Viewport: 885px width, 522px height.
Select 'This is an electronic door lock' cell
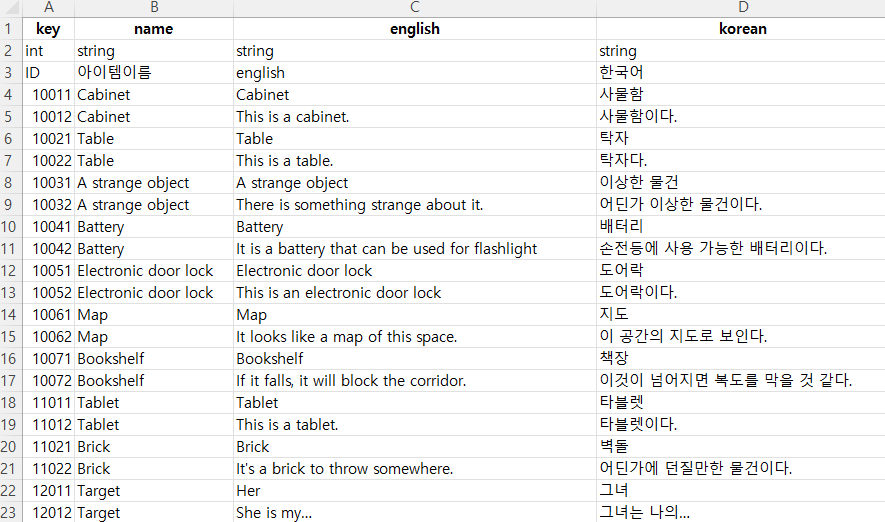point(415,293)
